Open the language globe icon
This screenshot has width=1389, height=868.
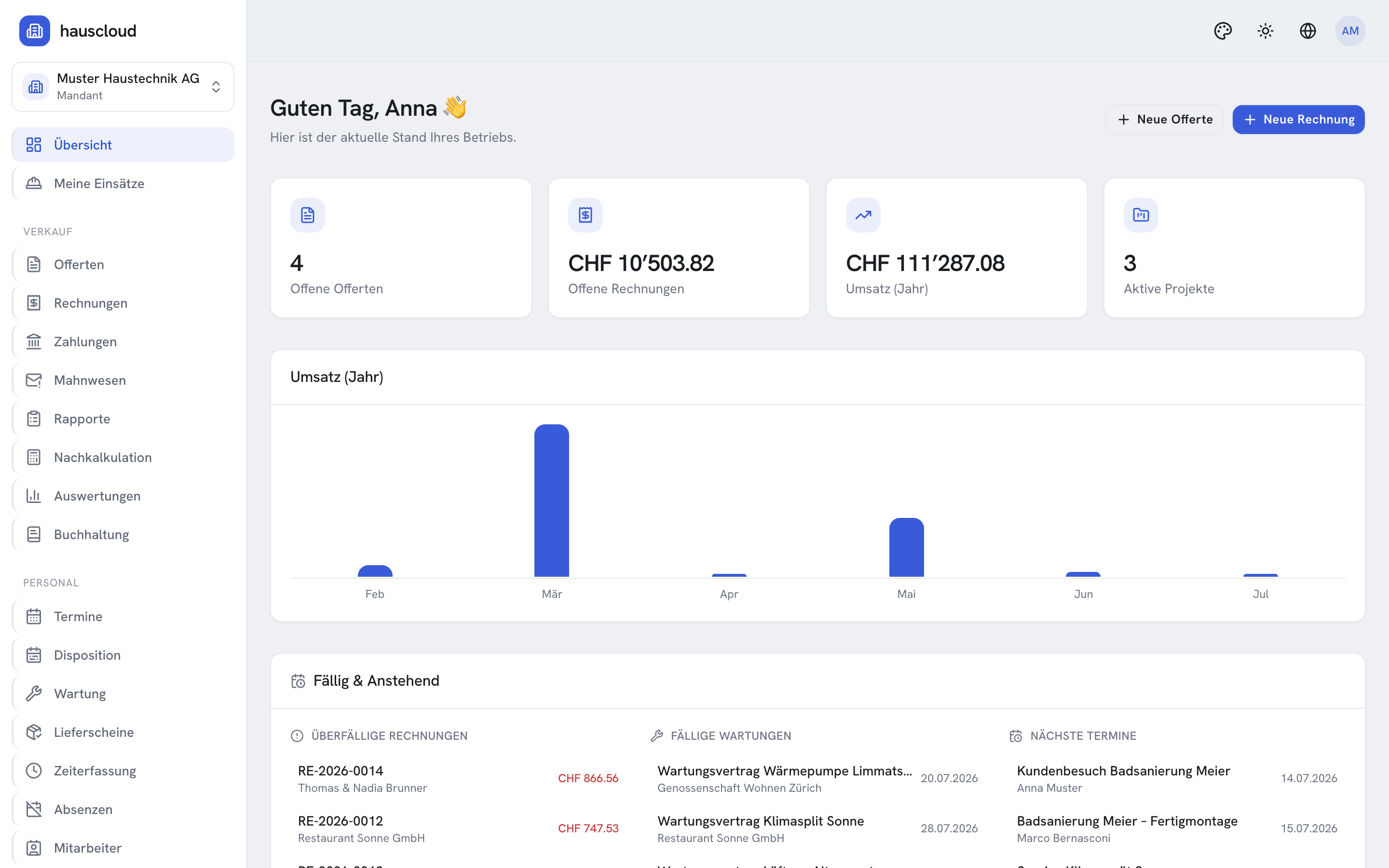click(x=1307, y=31)
